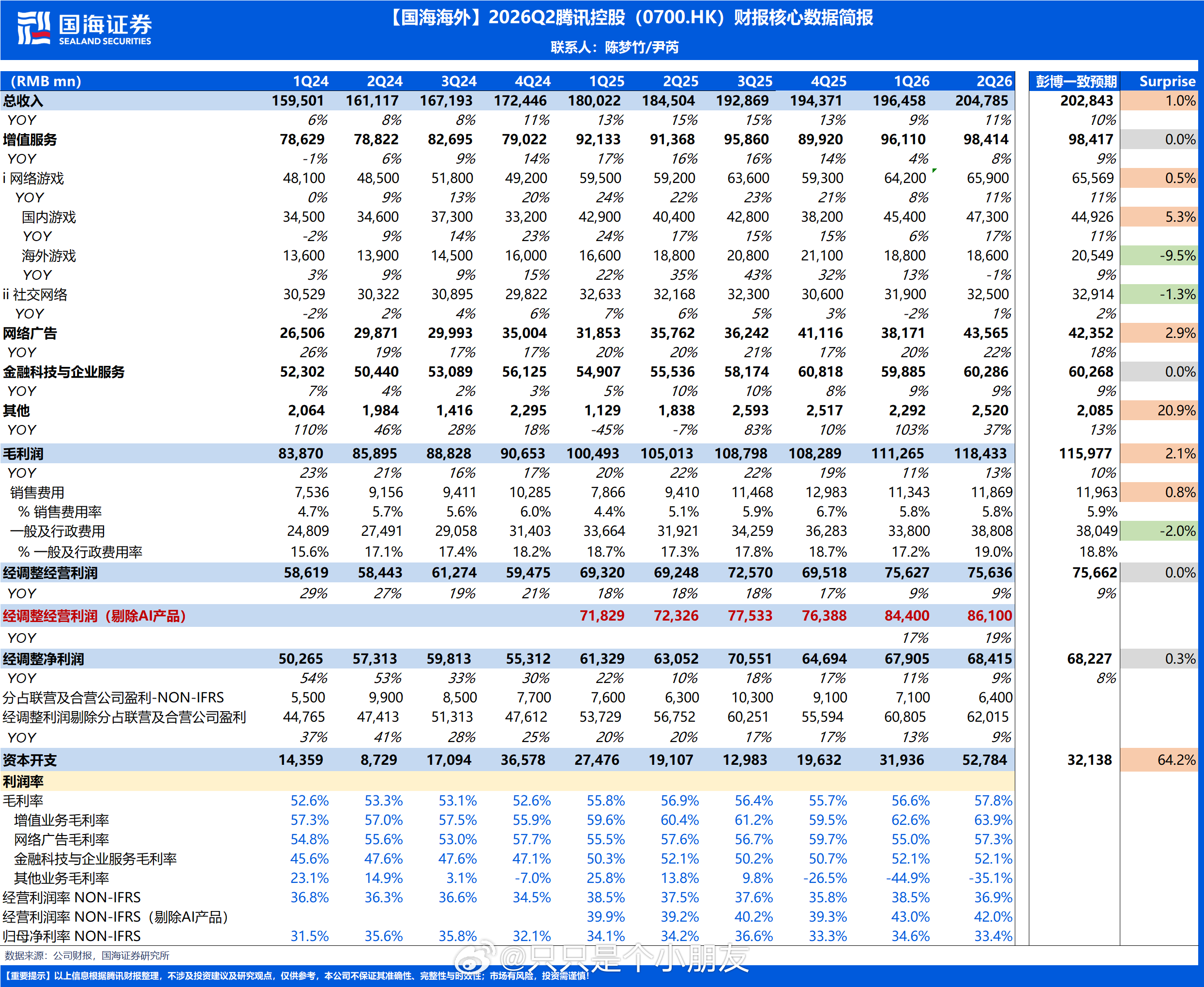Select the 销售费用 row label

[38, 492]
